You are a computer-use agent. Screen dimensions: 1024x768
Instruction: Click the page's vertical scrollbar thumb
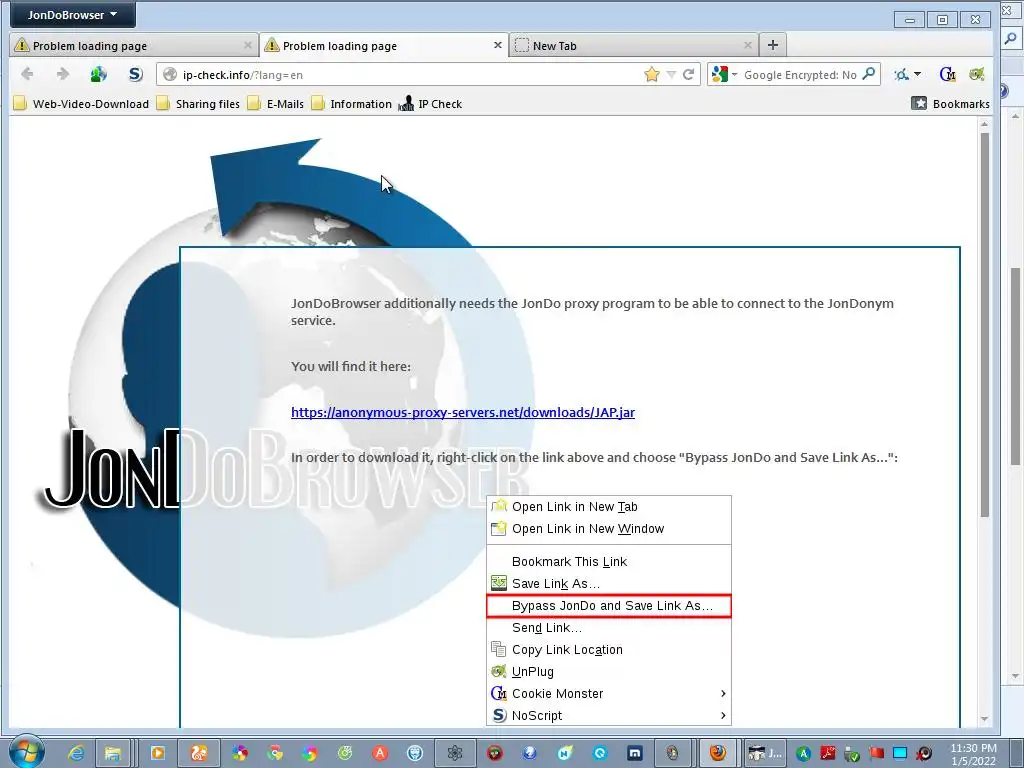[x=984, y=325]
